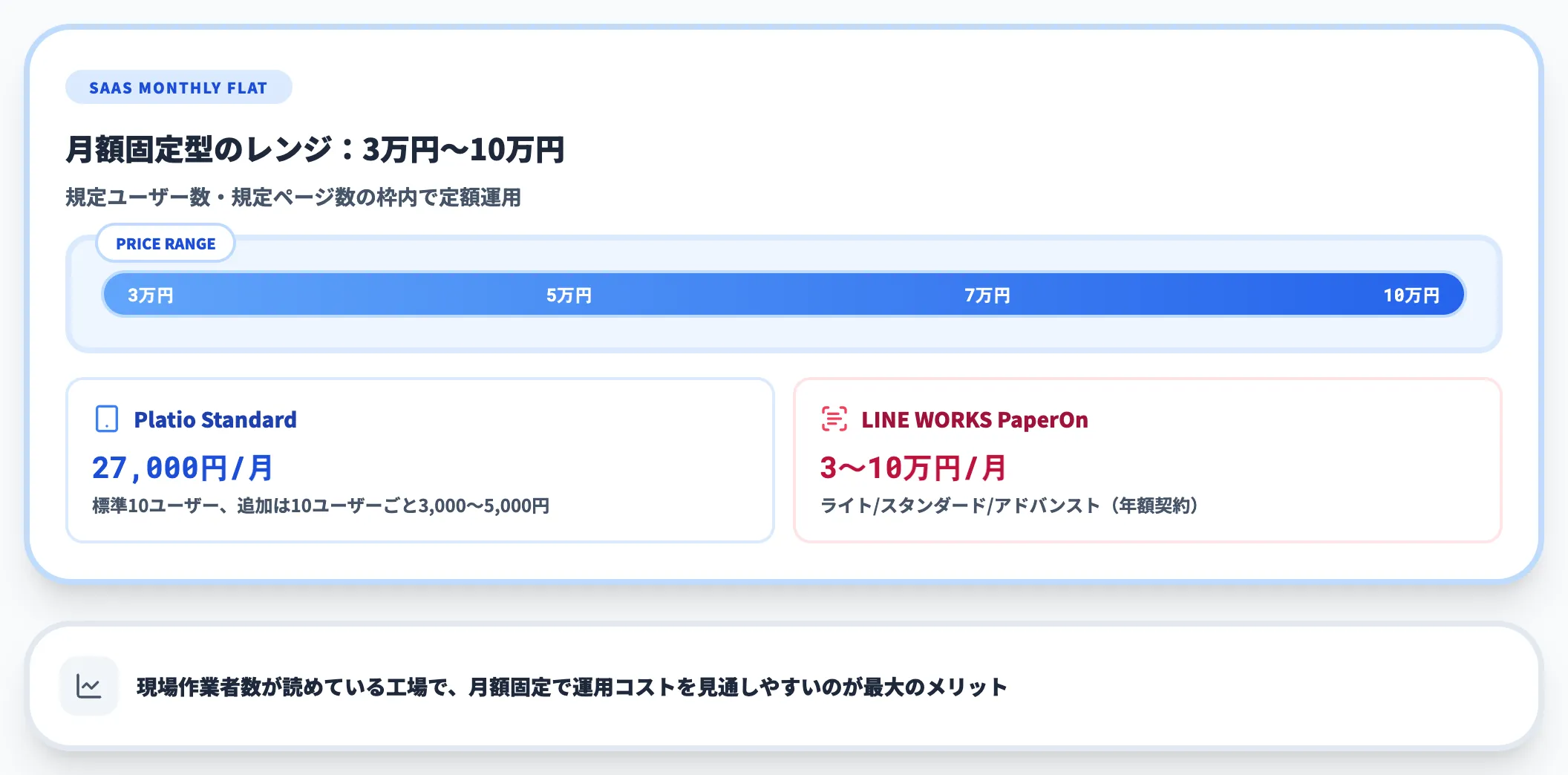
Task: Select the SAAS MONTHLY FLAT badge
Action: click(178, 88)
